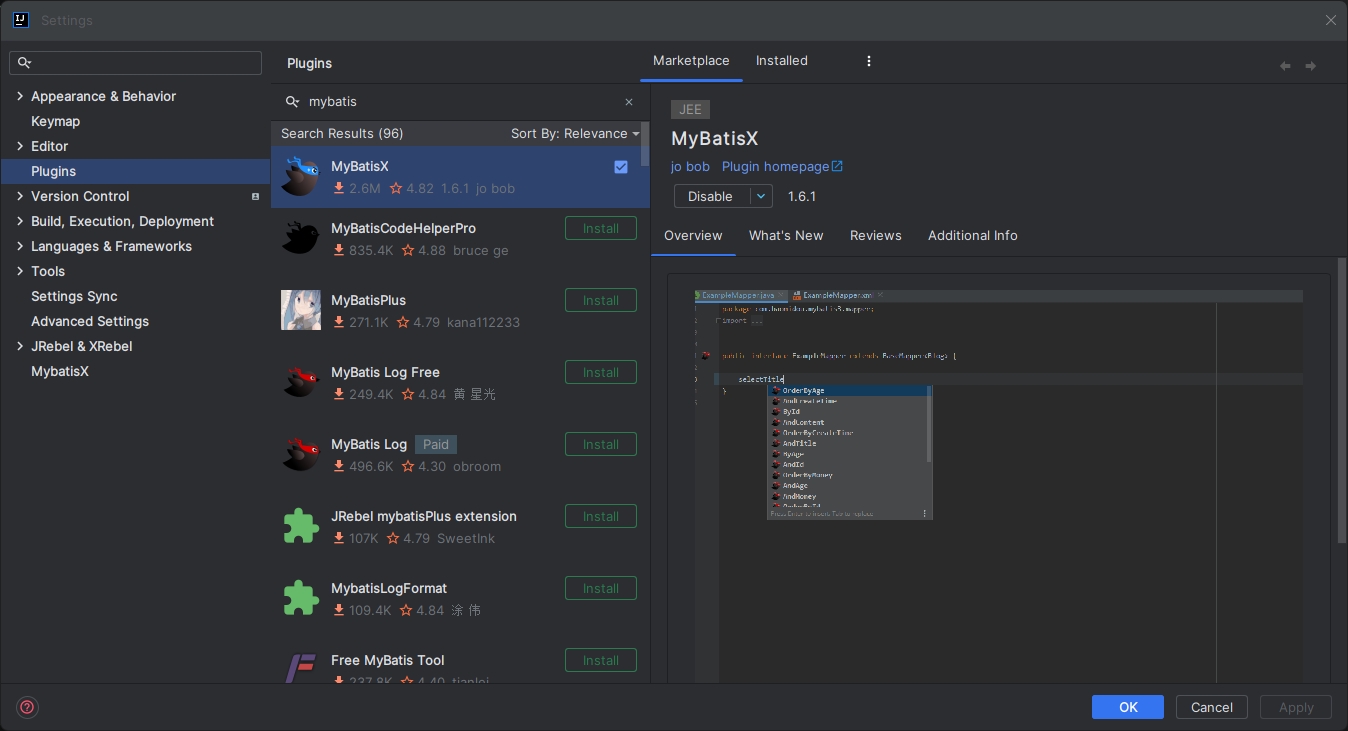Open the Sort By Relevance dropdown

[x=575, y=134]
